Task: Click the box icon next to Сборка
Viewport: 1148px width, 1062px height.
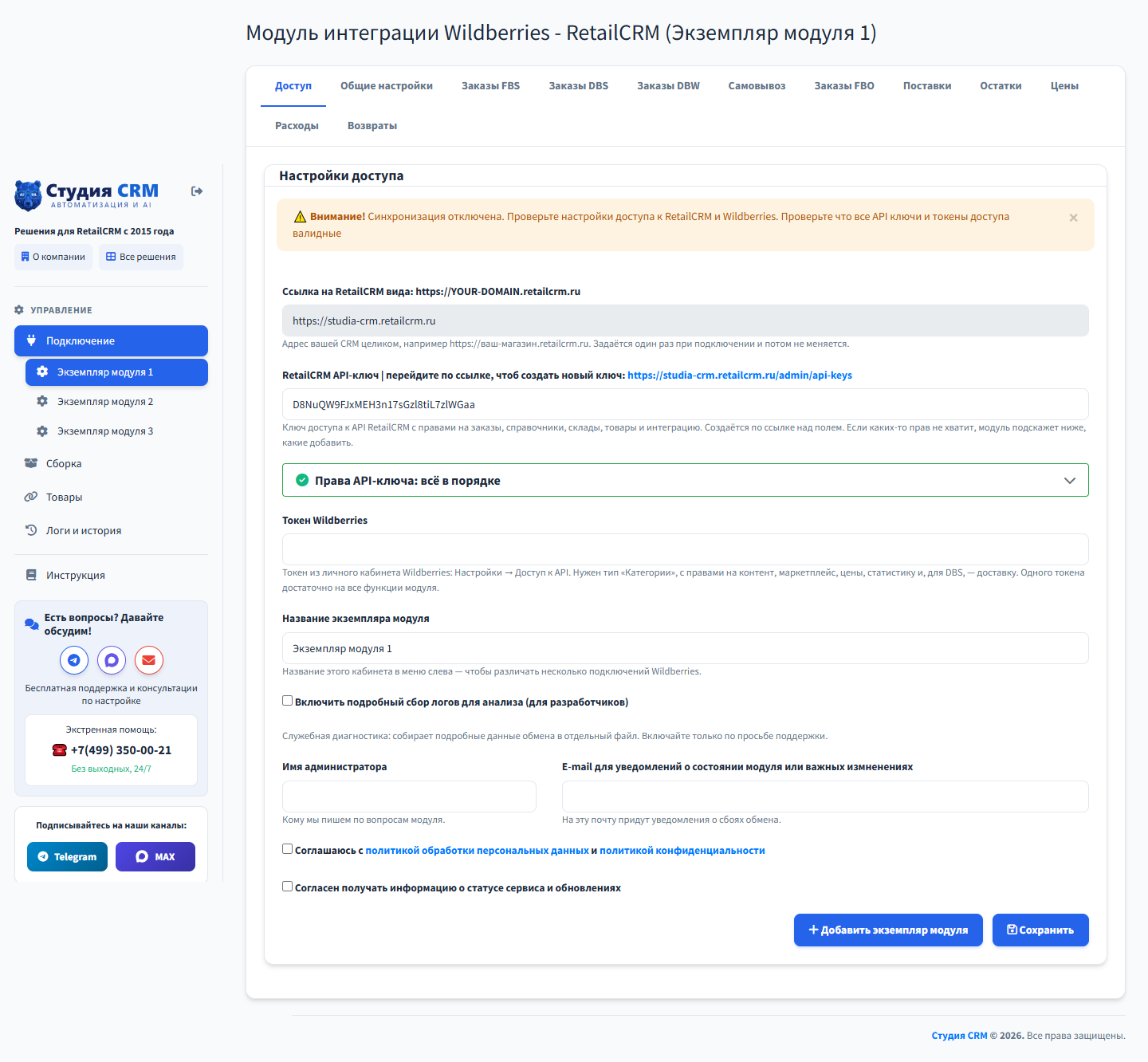Action: point(31,463)
